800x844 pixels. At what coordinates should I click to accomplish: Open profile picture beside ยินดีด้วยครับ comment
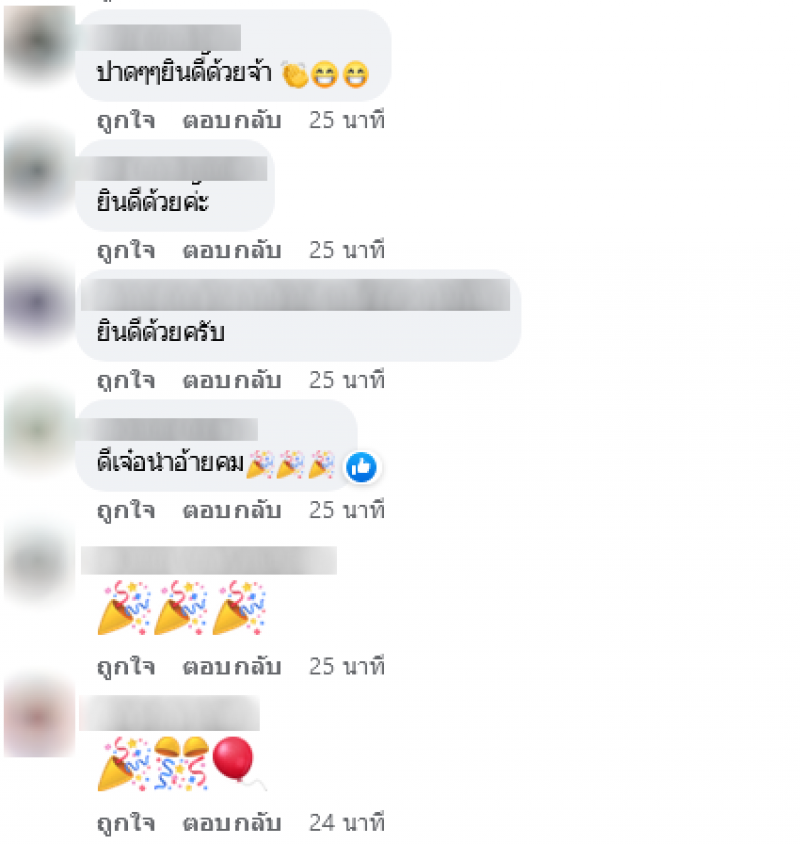39,303
